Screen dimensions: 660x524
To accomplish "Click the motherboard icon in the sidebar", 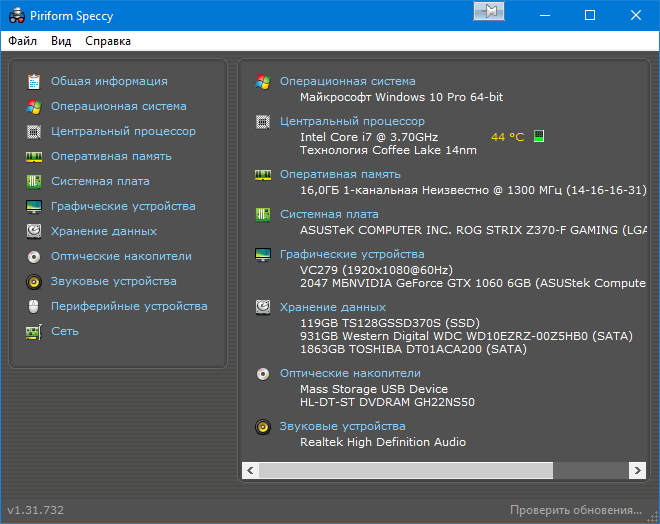I will (34, 182).
